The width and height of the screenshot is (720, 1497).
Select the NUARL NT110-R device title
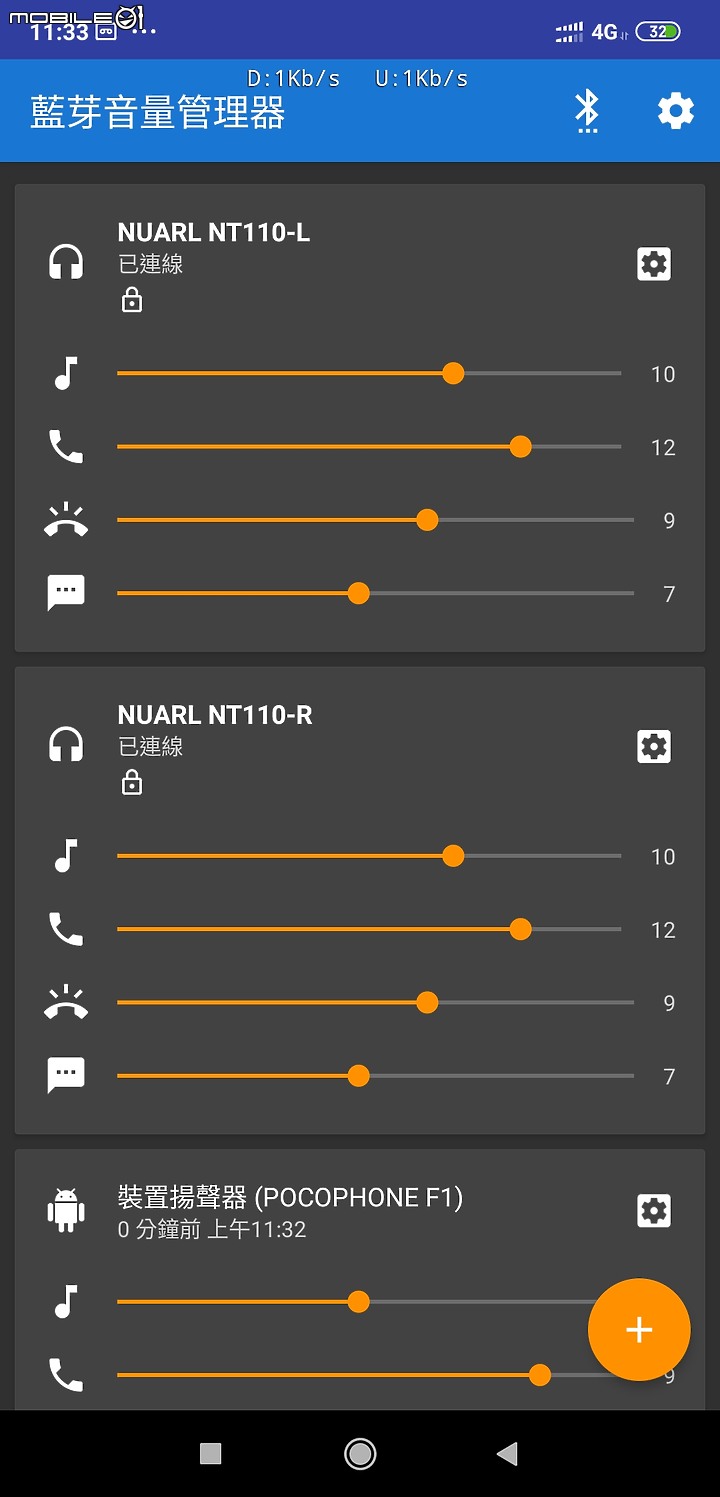click(215, 715)
